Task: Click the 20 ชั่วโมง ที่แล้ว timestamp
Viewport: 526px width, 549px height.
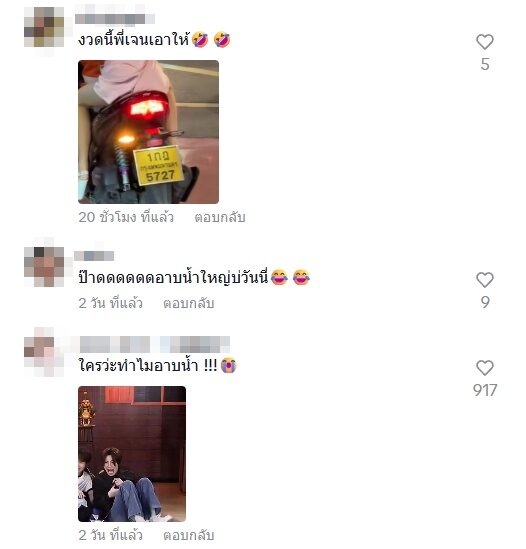Action: click(126, 217)
